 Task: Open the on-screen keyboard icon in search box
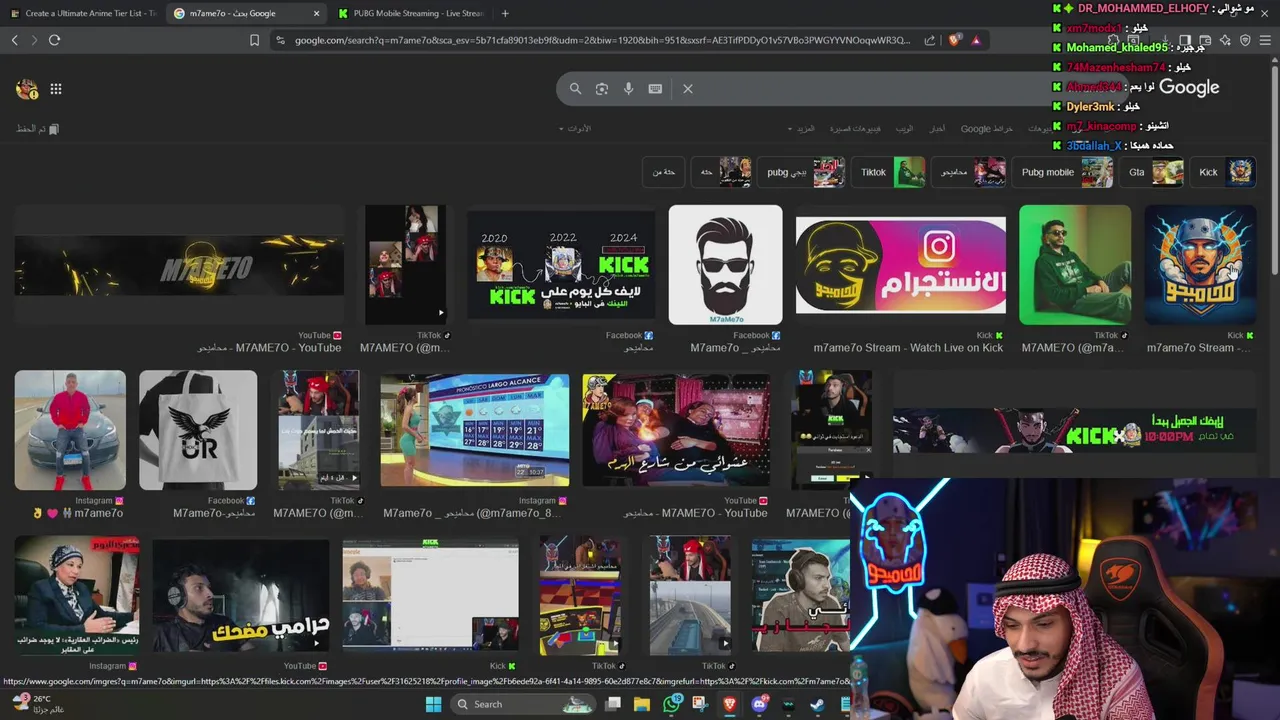coord(655,89)
